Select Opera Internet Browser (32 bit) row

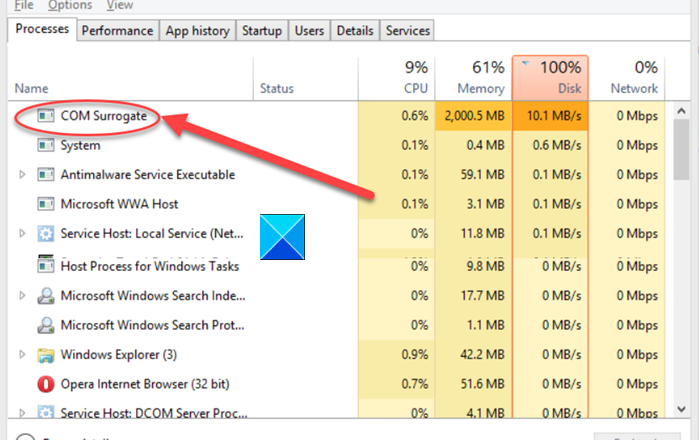336,384
